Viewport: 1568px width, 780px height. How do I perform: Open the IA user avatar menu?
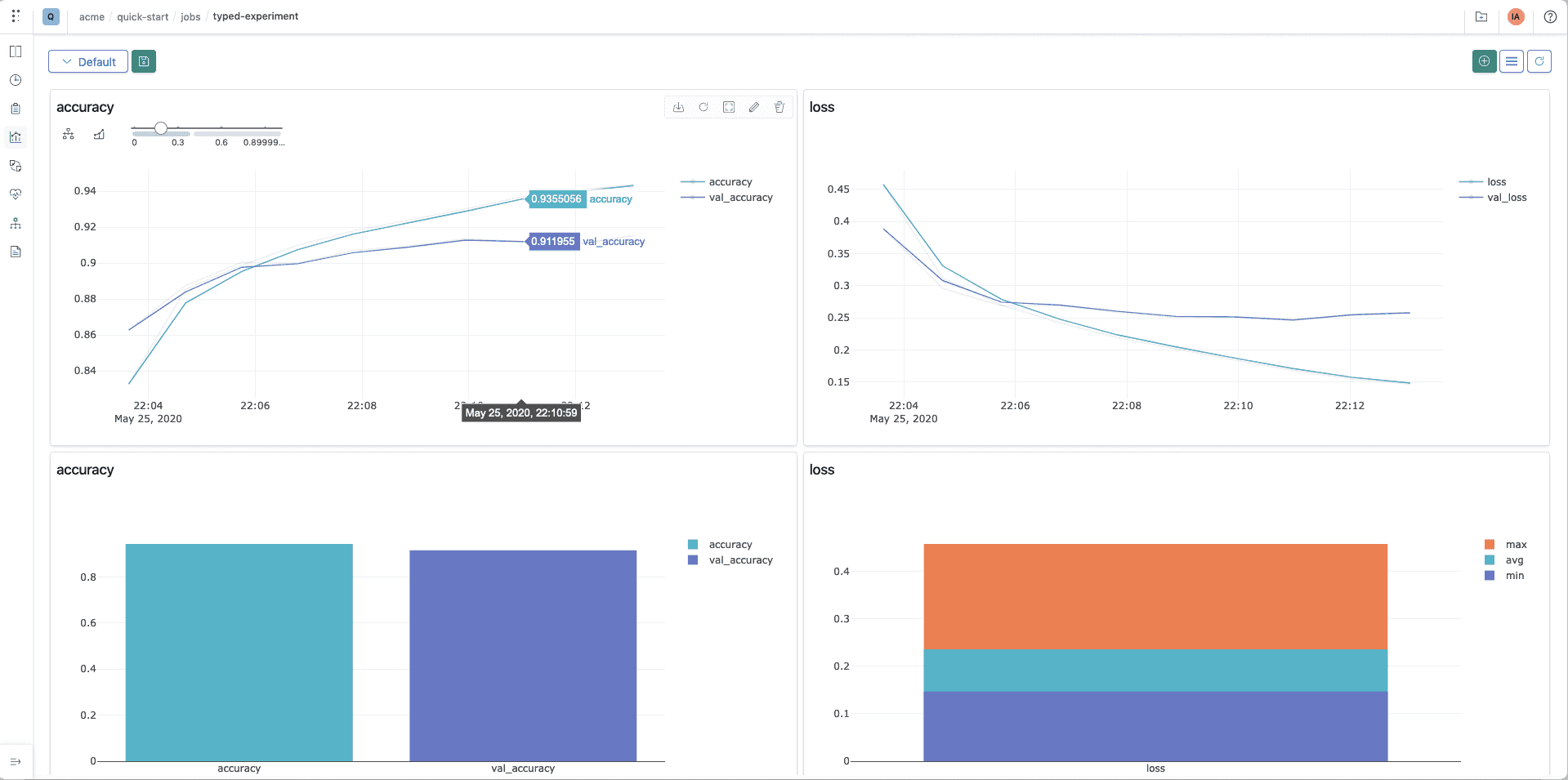point(1516,16)
